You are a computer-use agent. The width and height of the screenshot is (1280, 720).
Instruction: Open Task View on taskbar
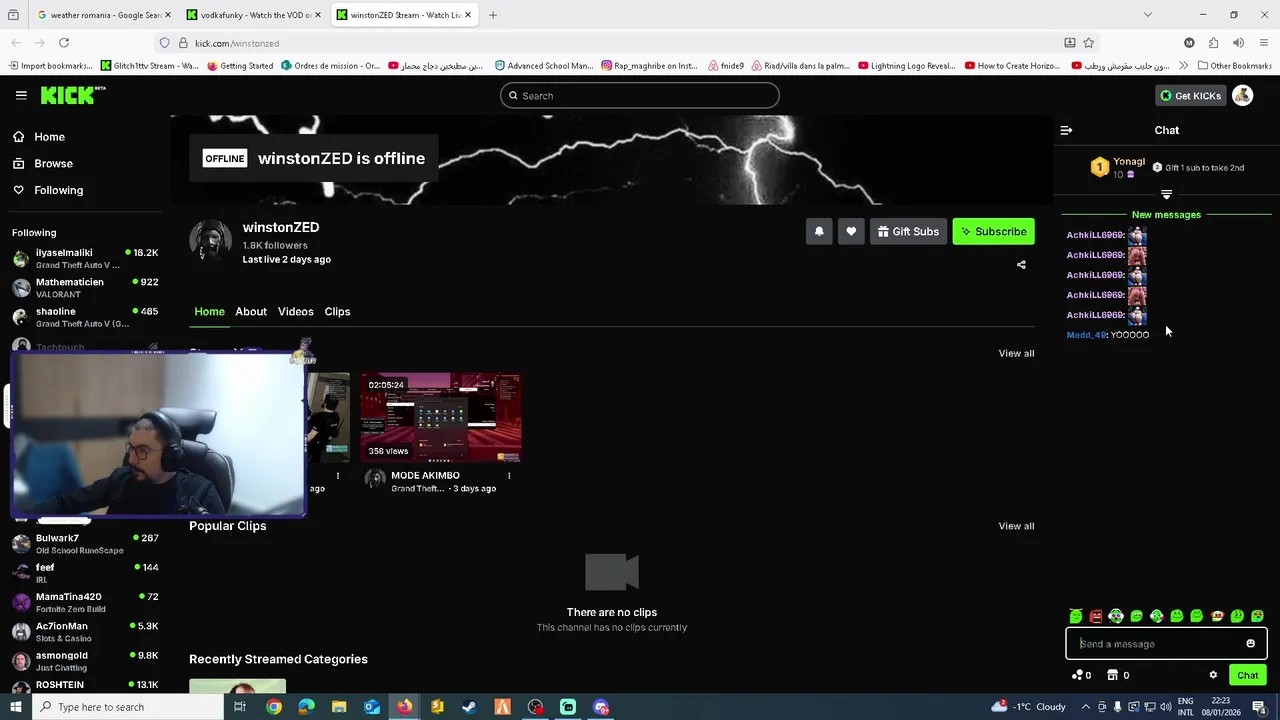coord(239,707)
